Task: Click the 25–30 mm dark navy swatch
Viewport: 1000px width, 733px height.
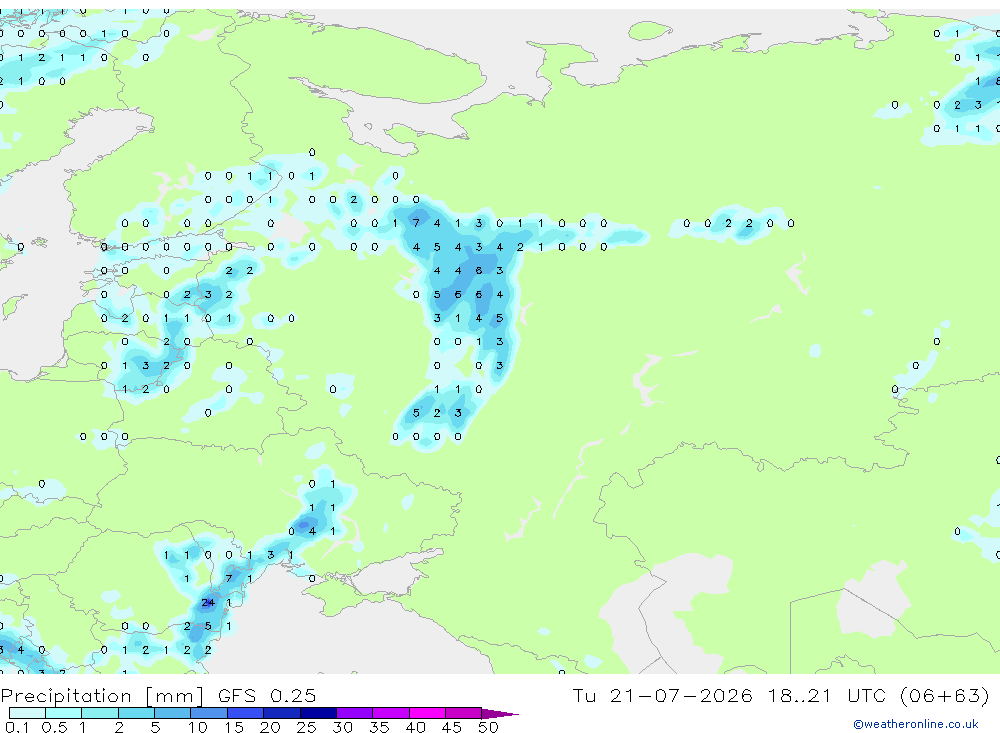Action: pyautogui.click(x=318, y=713)
